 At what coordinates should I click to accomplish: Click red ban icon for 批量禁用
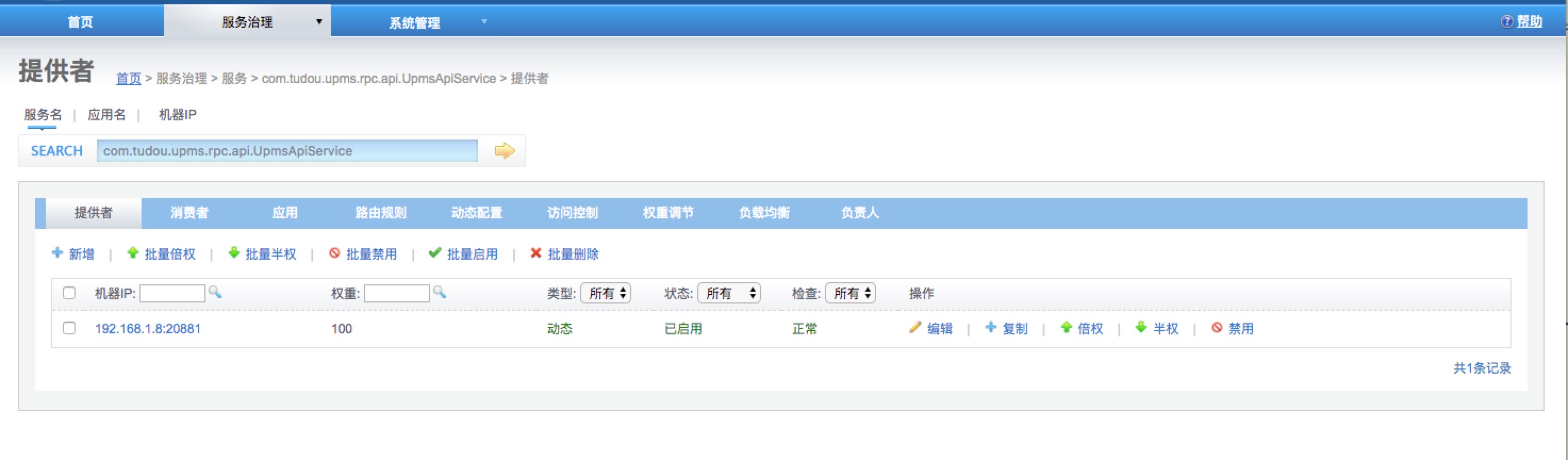click(334, 253)
